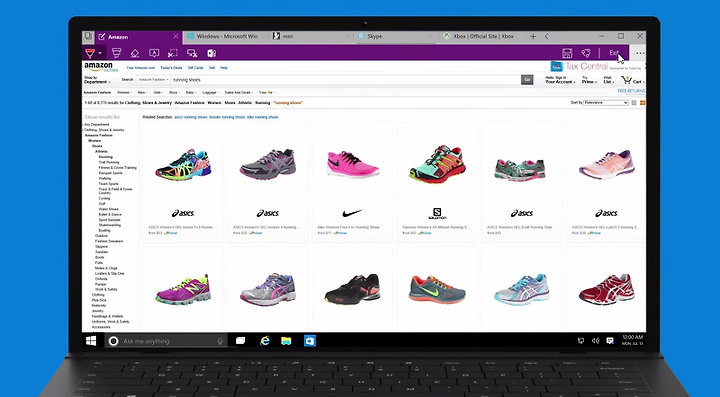Switch to orange grid view icon

(x=642, y=103)
